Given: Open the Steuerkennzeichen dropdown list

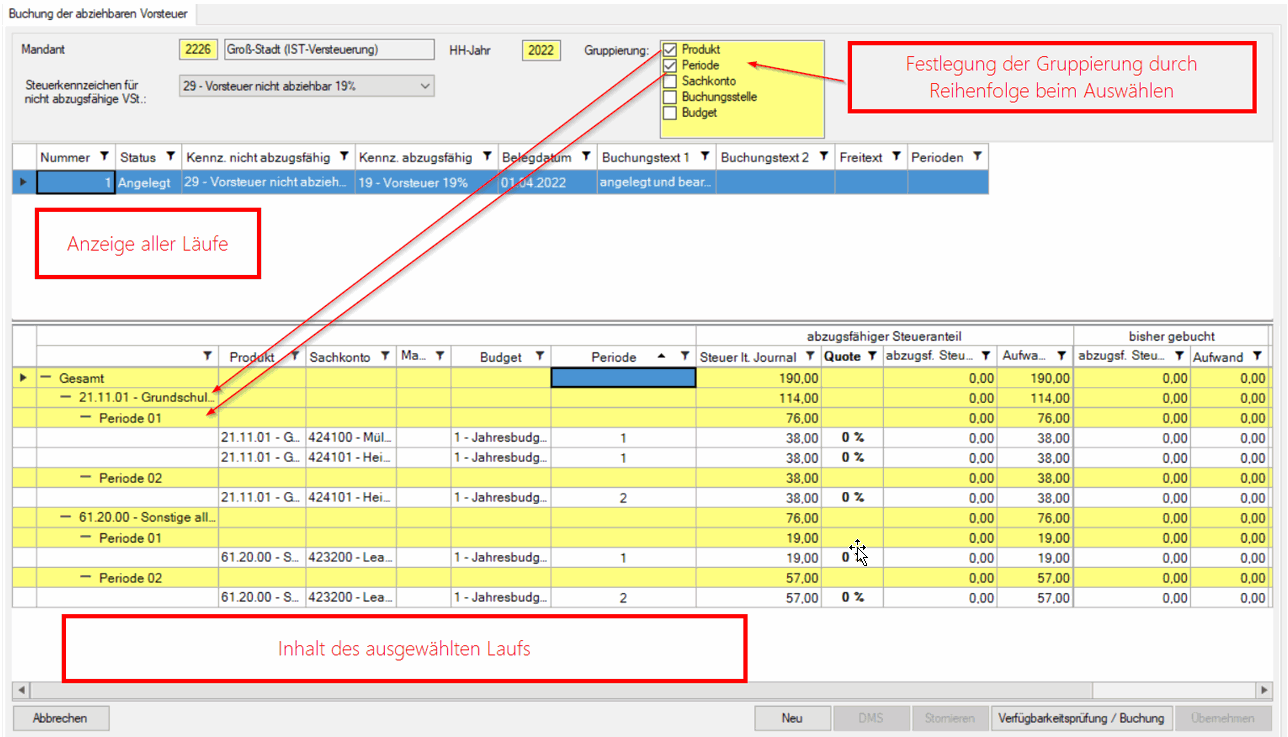Looking at the screenshot, I should [425, 86].
